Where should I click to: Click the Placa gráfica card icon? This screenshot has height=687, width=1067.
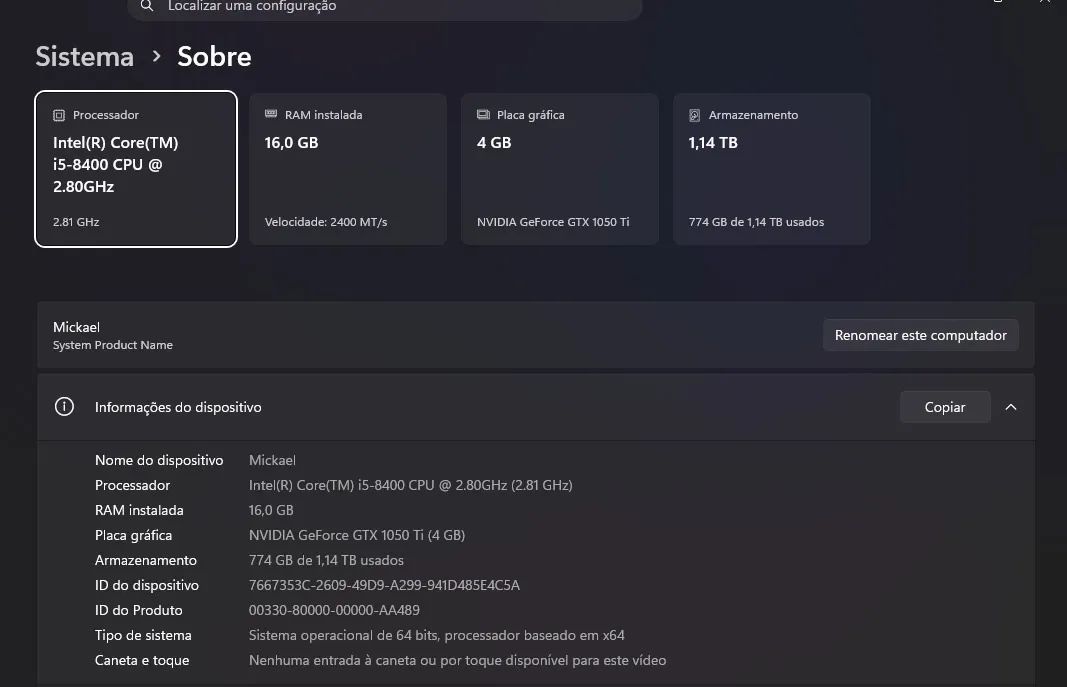(x=483, y=115)
